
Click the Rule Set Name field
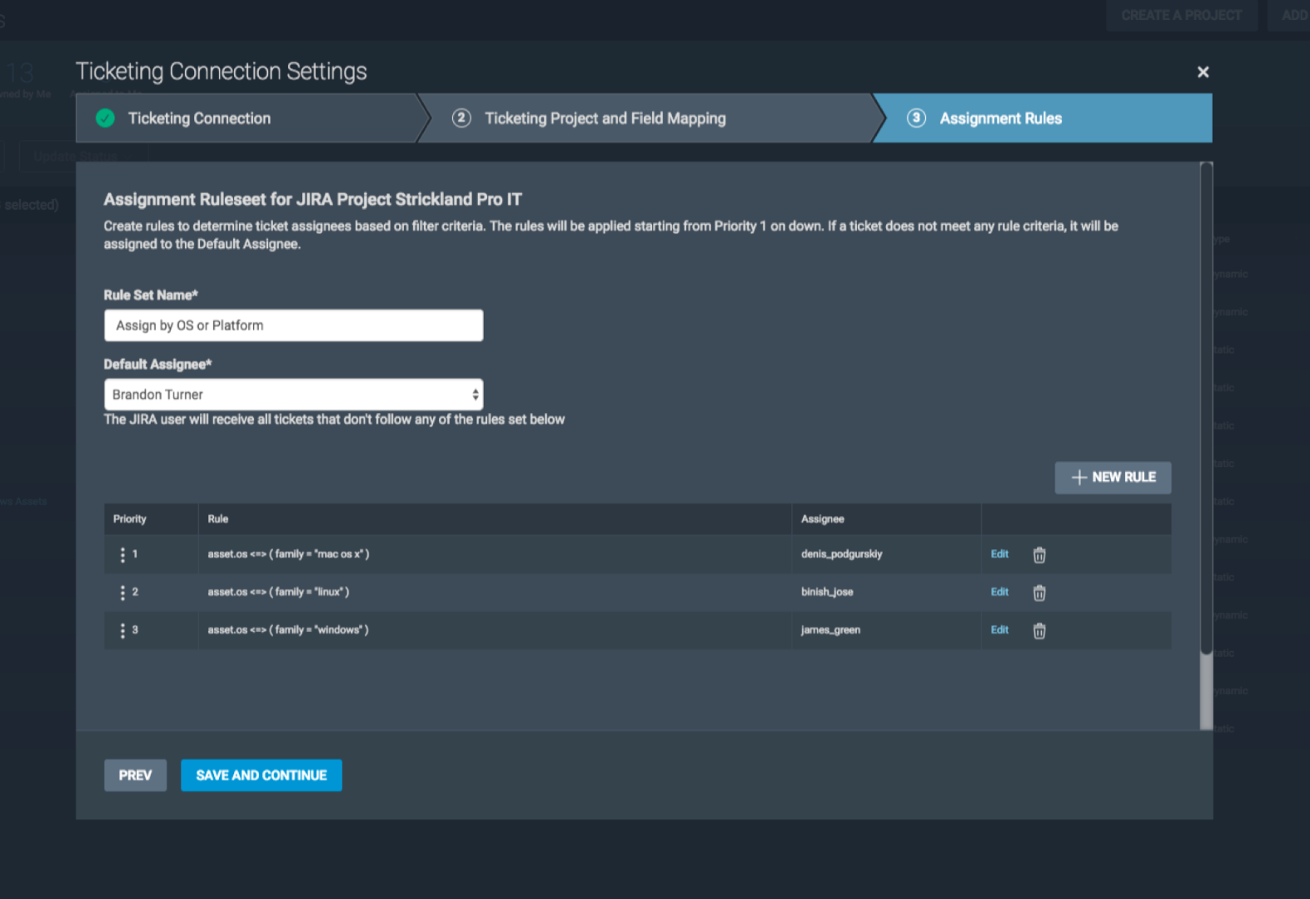tap(293, 326)
